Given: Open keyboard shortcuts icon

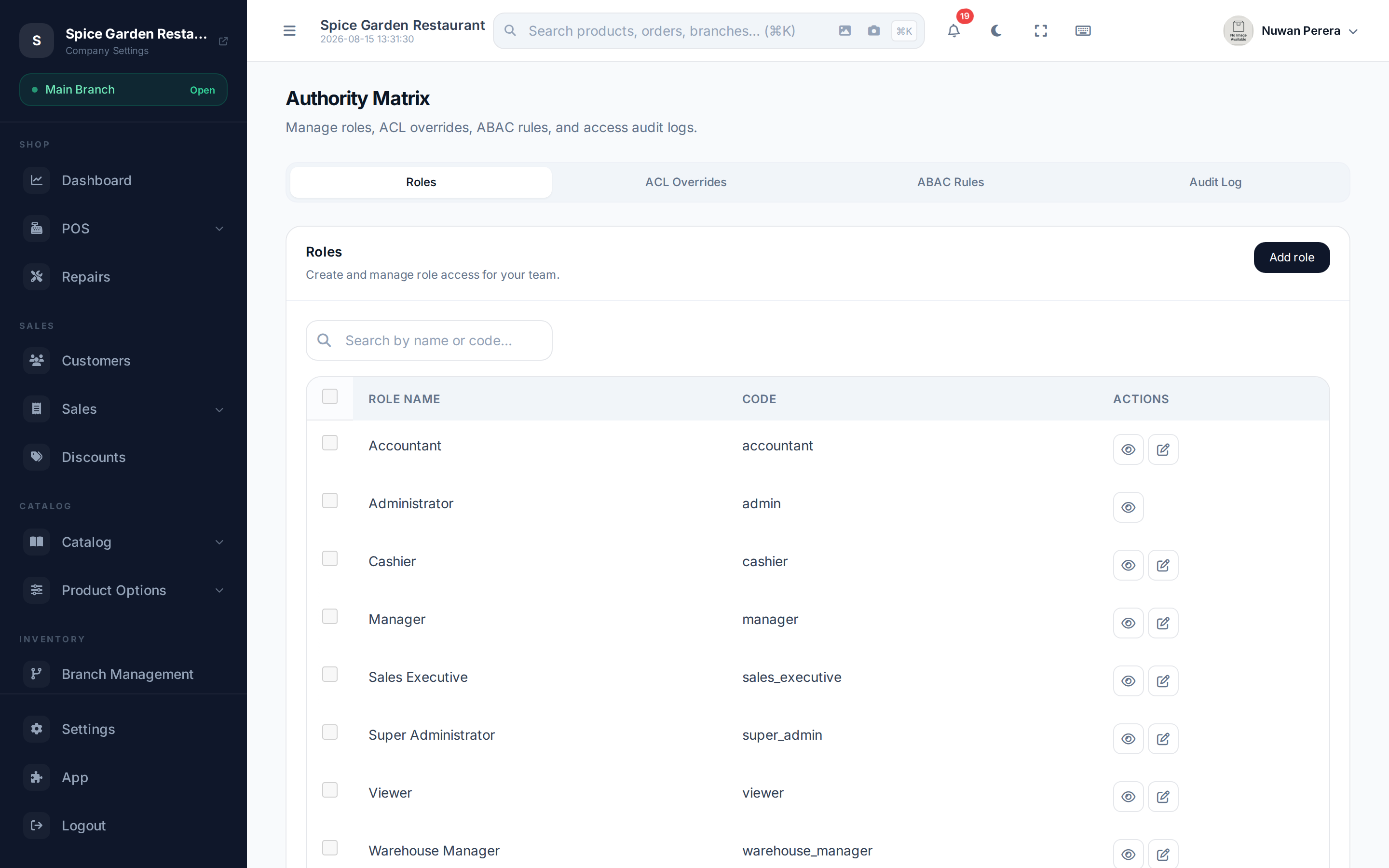Looking at the screenshot, I should coord(1083,30).
